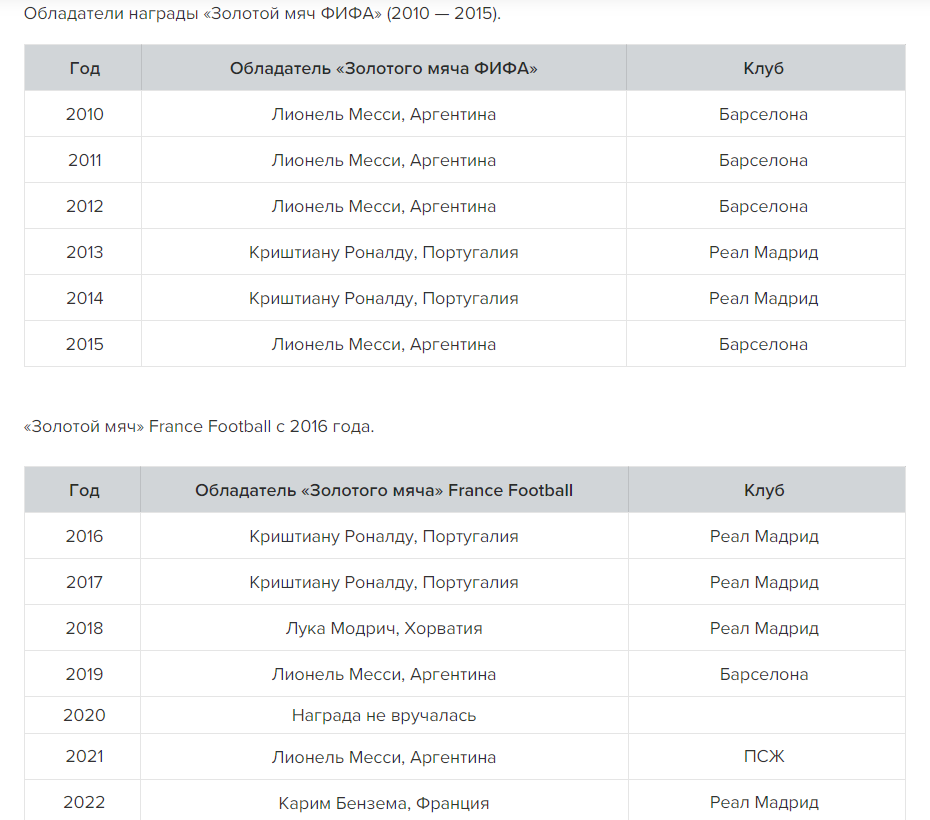The width and height of the screenshot is (930, 820).
Task: Click Реал Мадрид in the 2022 row
Action: tap(764, 802)
